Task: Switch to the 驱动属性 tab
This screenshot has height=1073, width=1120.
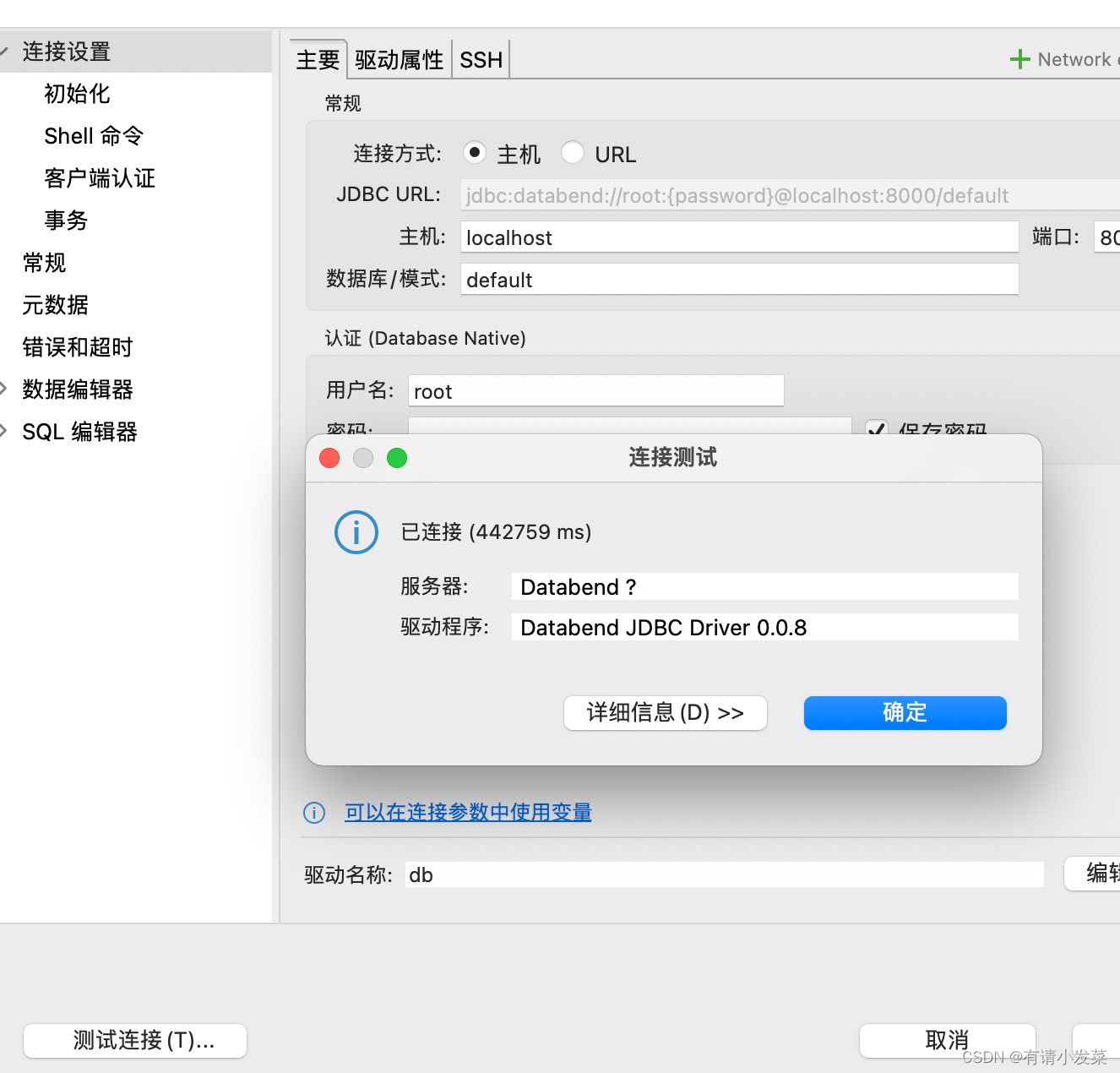Action: [399, 59]
